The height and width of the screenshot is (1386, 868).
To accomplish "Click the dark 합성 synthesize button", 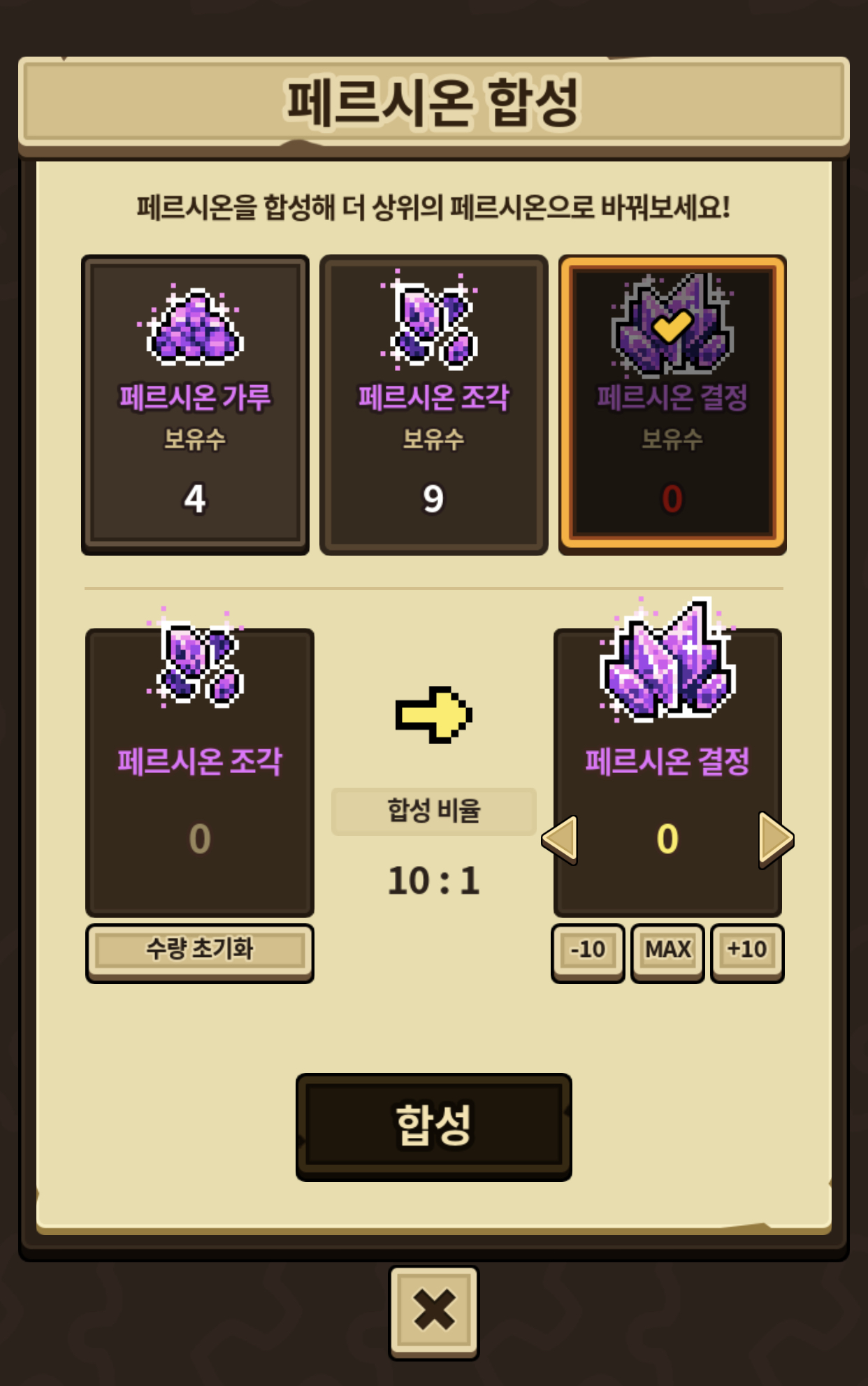I will click(433, 1127).
